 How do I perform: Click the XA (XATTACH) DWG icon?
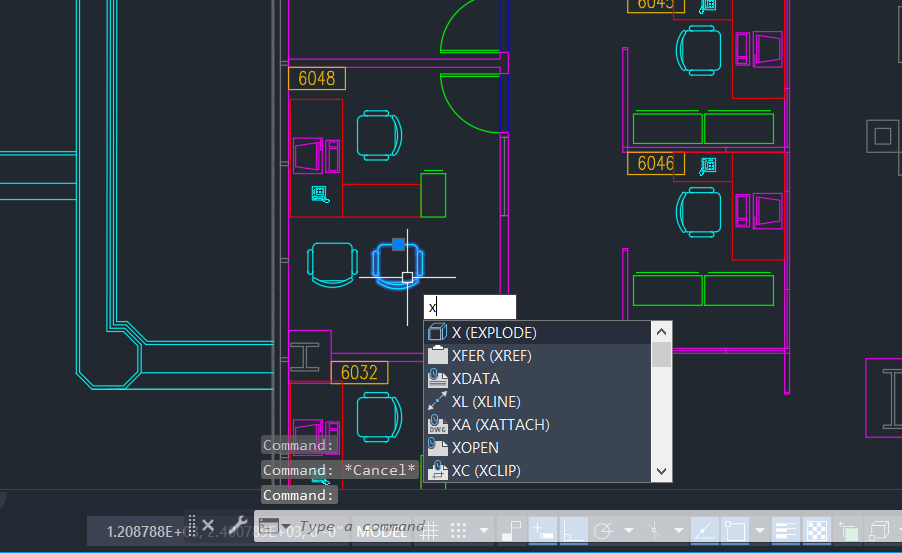pos(436,425)
